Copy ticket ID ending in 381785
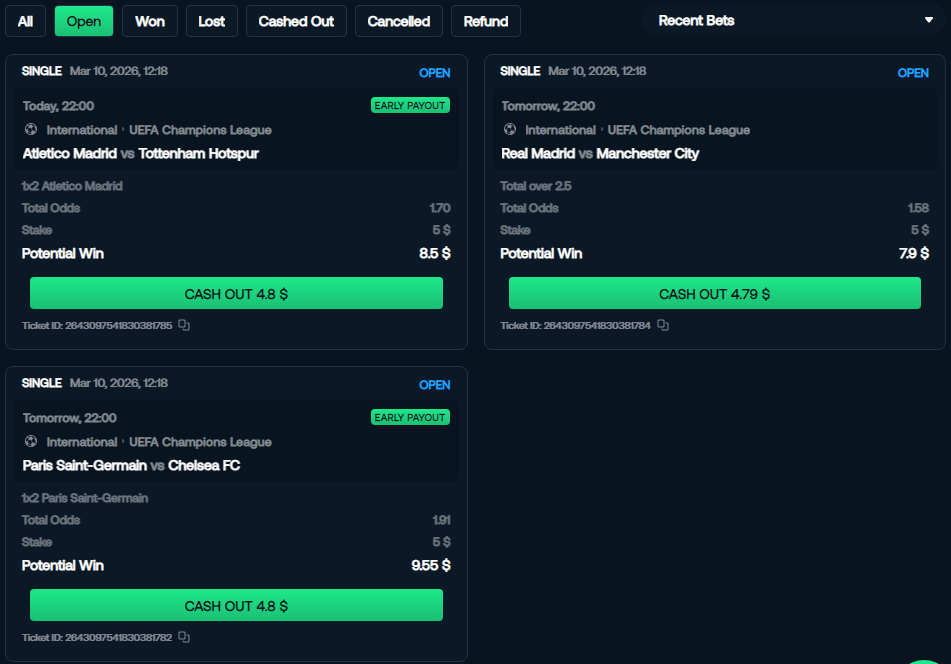 pyautogui.click(x=184, y=326)
